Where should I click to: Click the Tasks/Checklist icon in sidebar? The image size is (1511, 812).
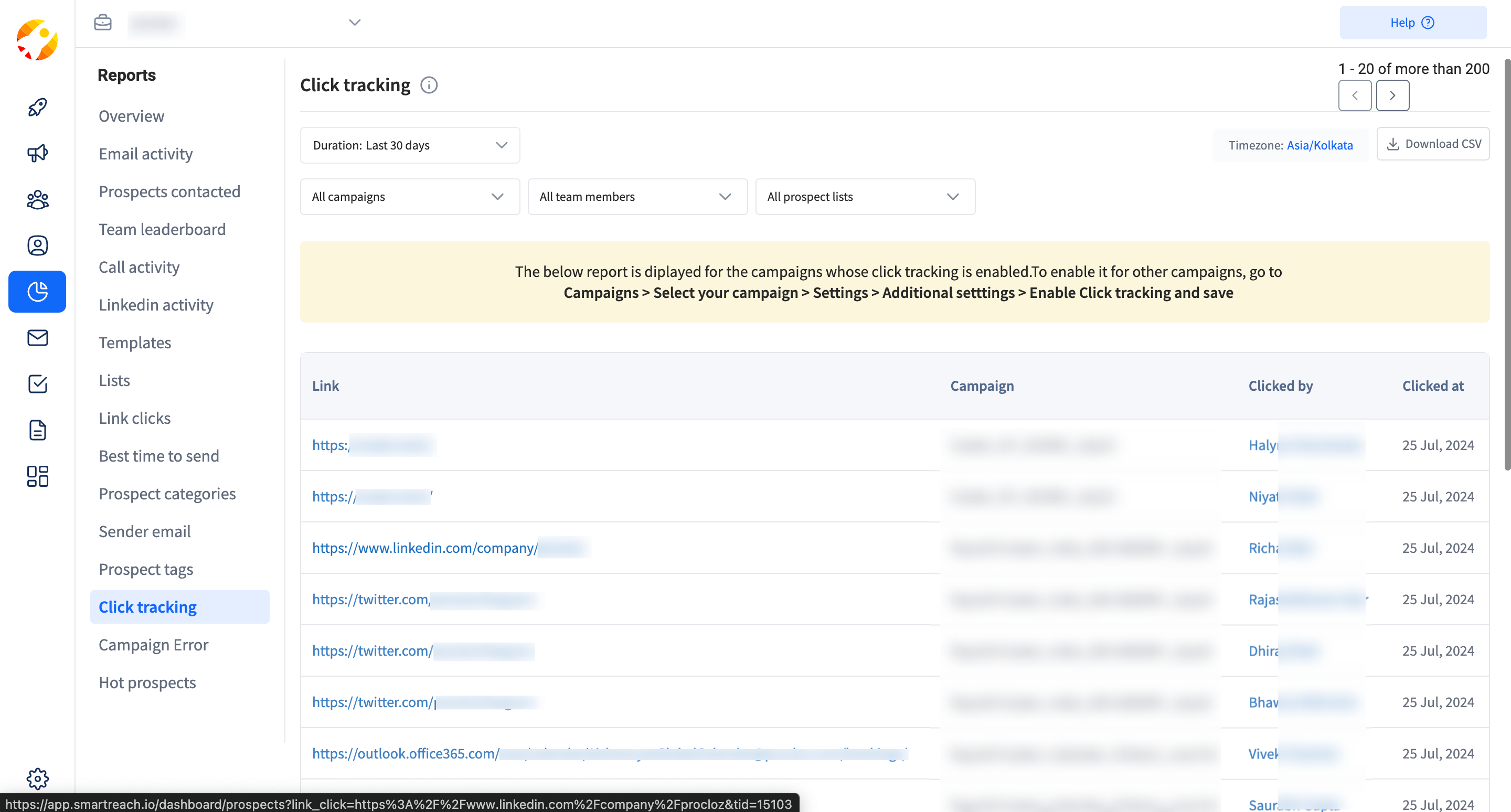click(37, 384)
